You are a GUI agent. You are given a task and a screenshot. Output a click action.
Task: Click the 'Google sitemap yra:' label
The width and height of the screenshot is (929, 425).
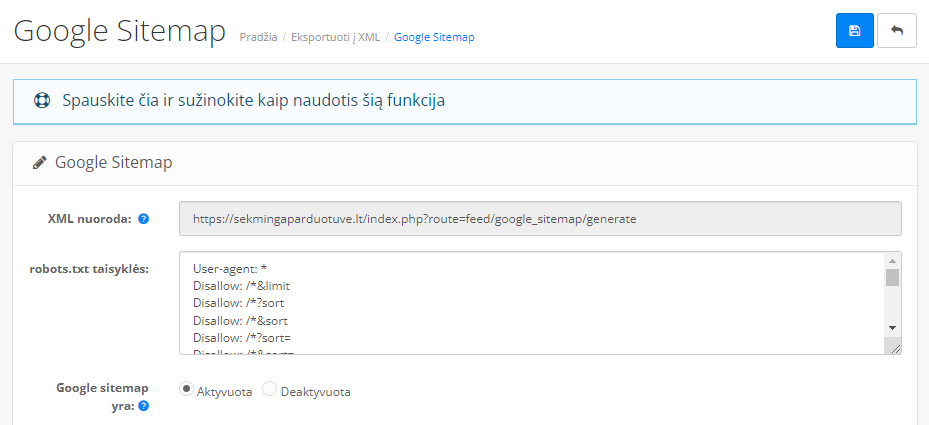coord(102,397)
